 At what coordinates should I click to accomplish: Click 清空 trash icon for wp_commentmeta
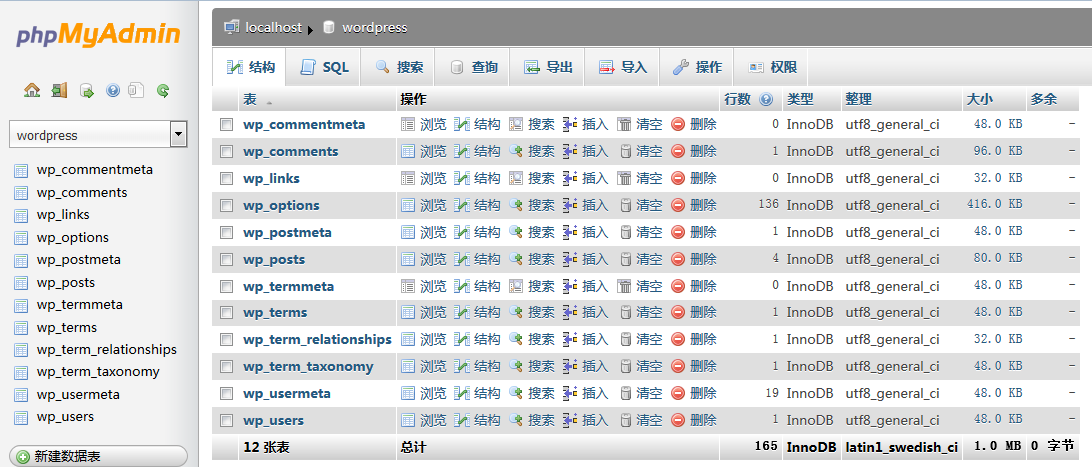coord(625,125)
